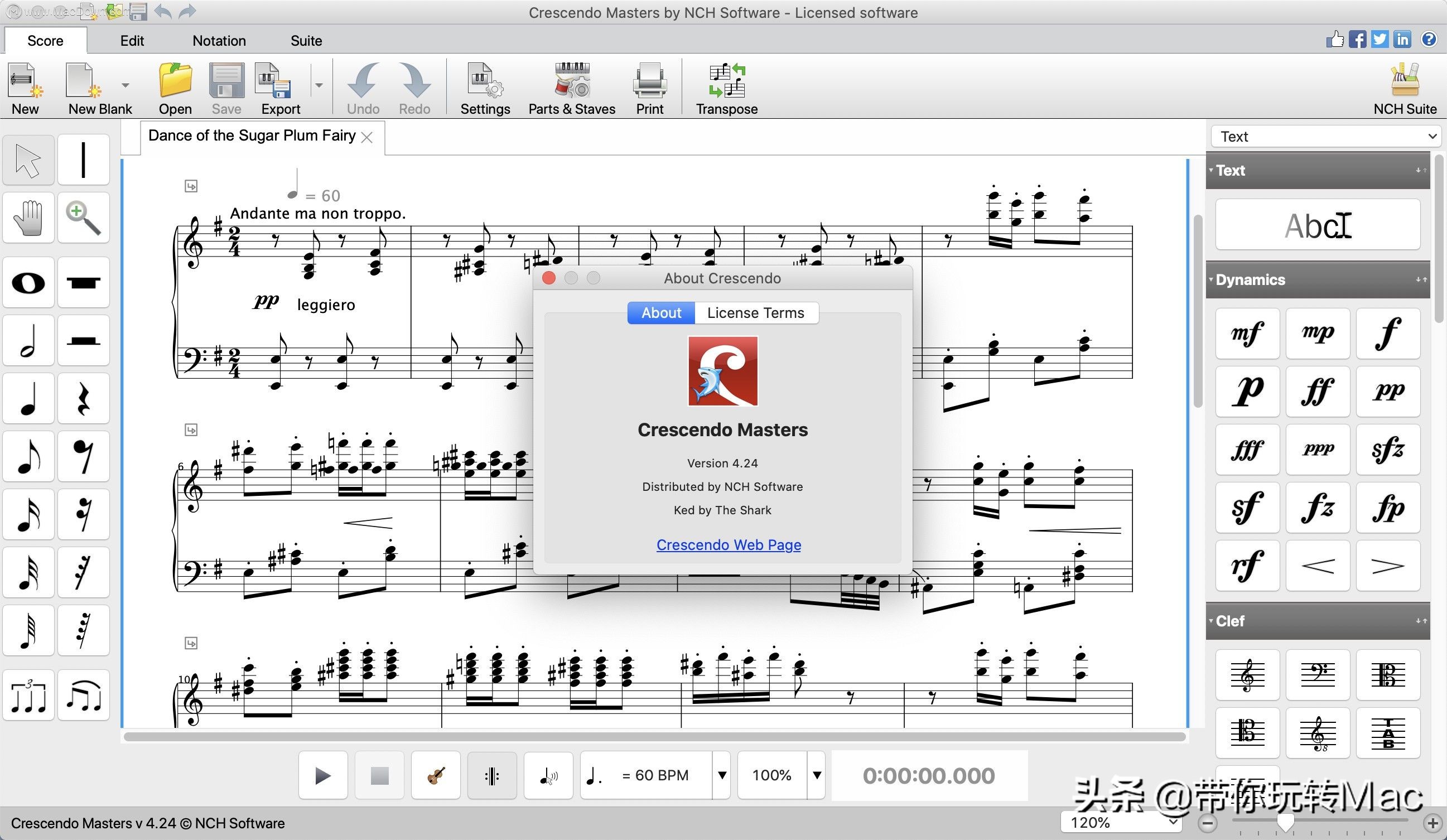Select the eighth rest tool
The width and height of the screenshot is (1447, 840).
83,456
